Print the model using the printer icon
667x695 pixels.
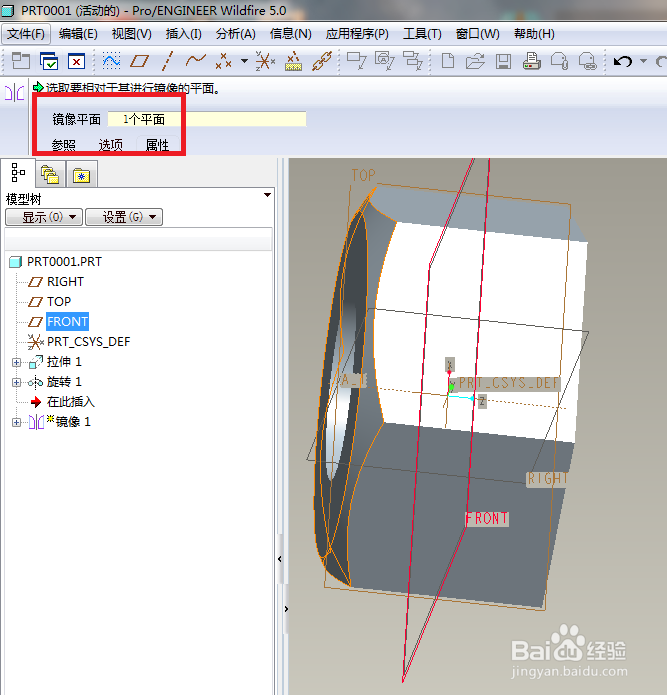pos(531,61)
